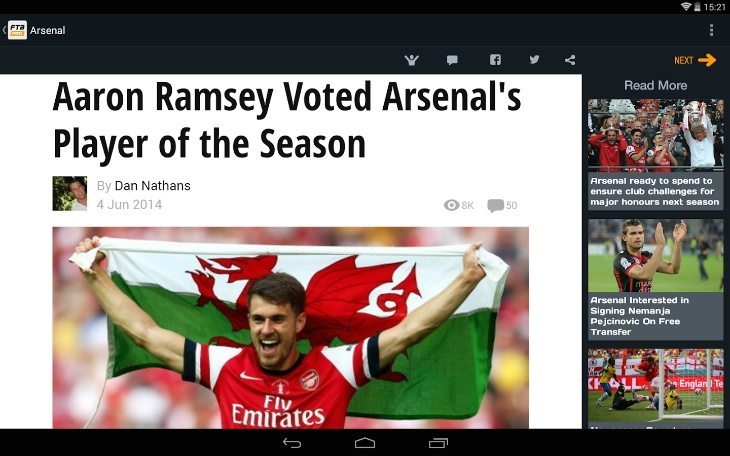This screenshot has width=730, height=456.
Task: Tap the eye views counter icon
Action: [452, 205]
